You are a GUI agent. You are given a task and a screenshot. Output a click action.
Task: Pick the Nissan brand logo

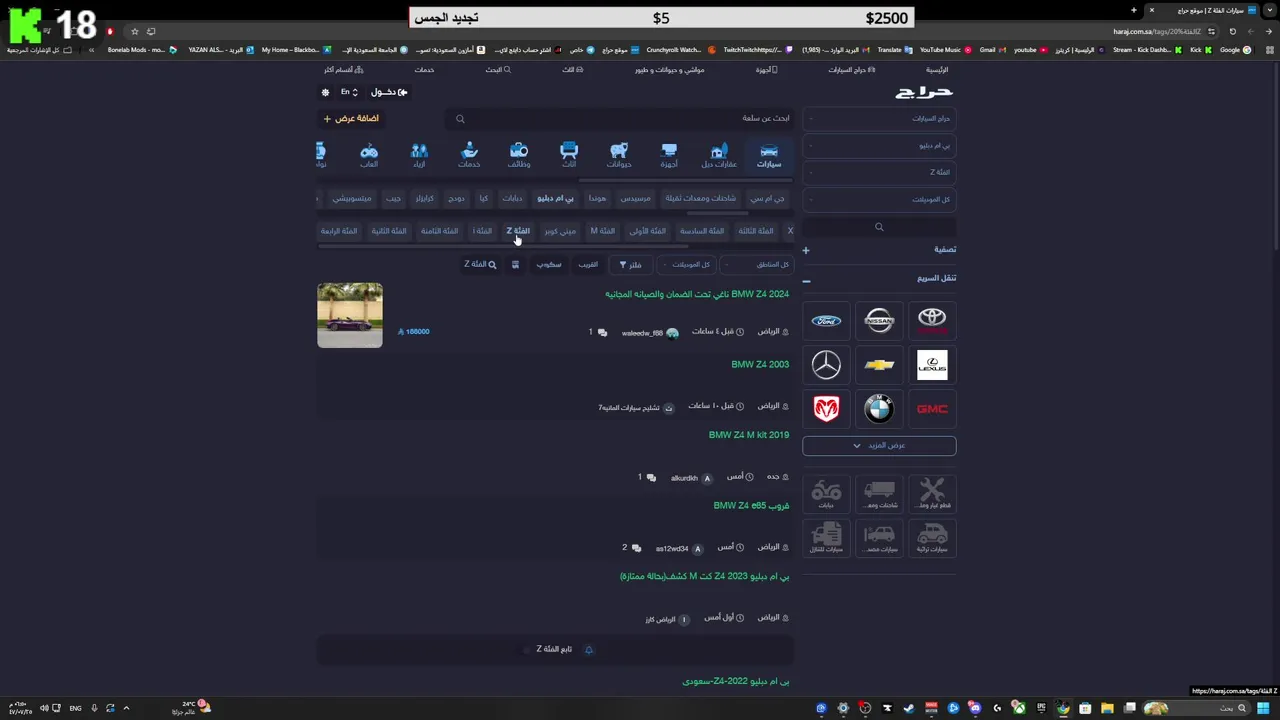pos(879,321)
